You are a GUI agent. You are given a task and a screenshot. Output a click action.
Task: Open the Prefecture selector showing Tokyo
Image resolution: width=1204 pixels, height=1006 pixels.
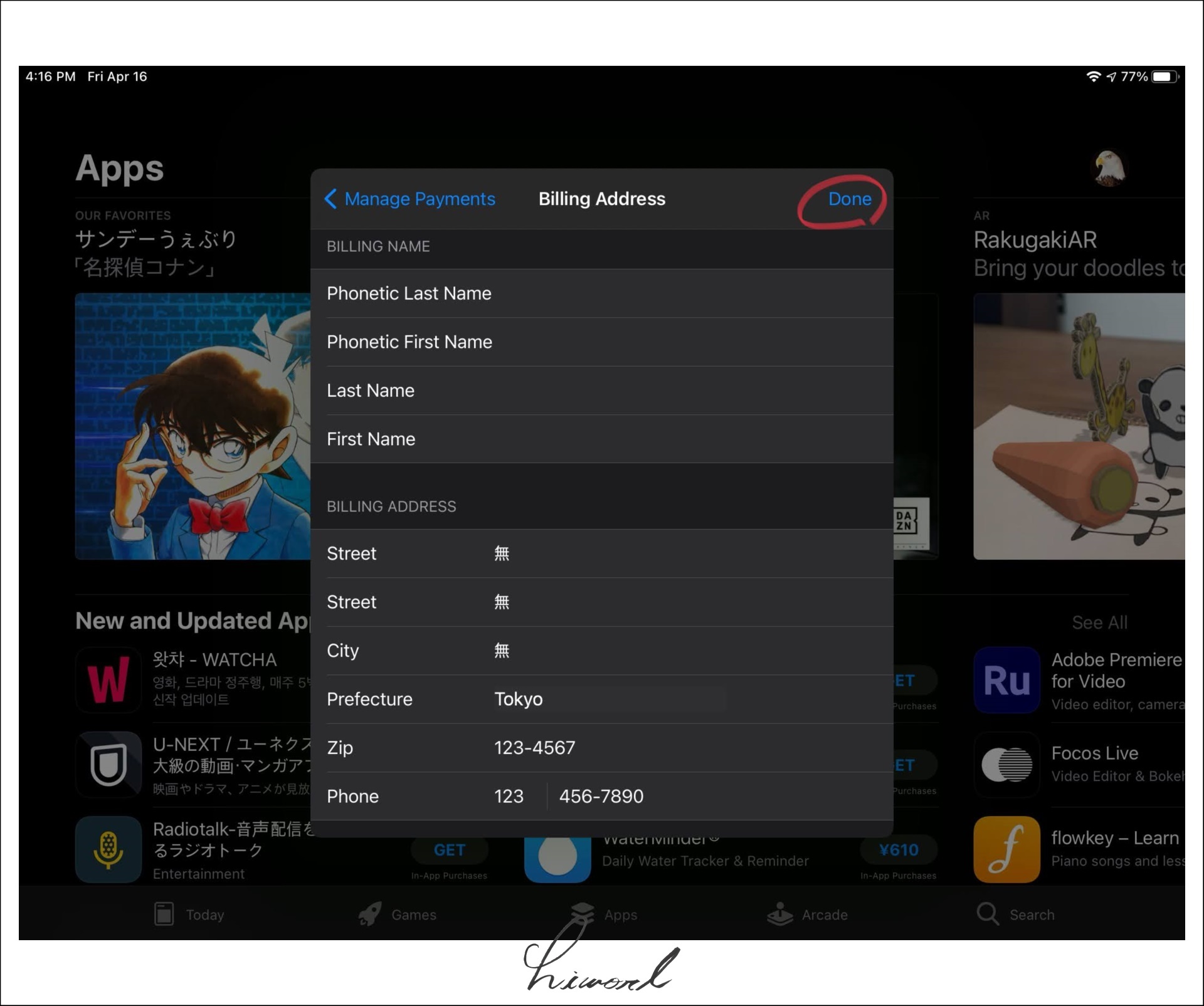pyautogui.click(x=602, y=699)
